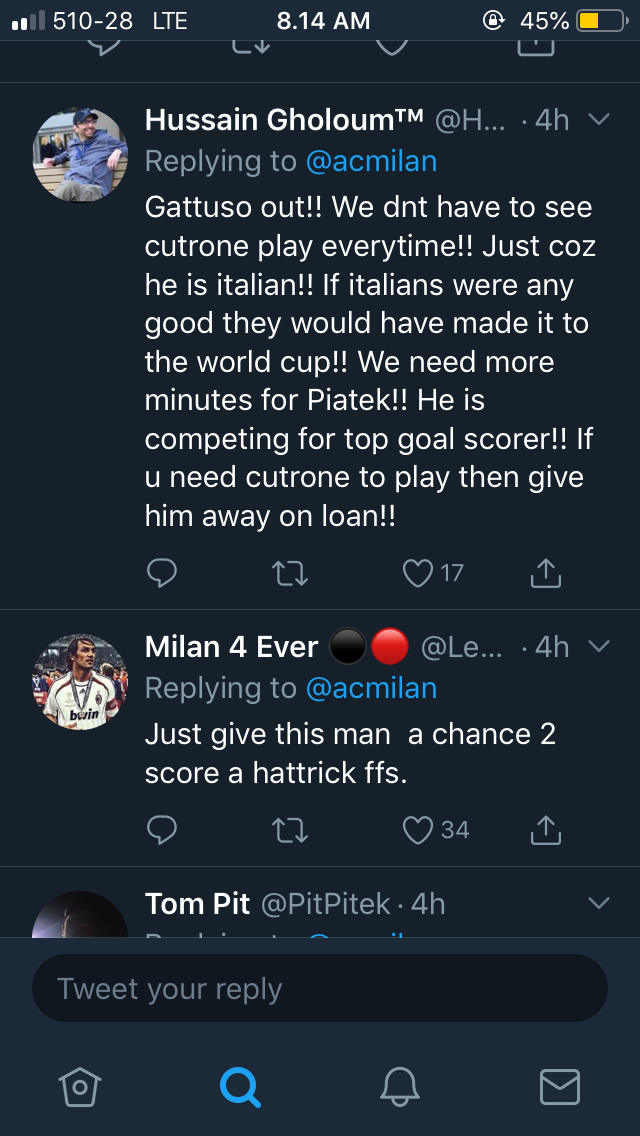The image size is (640, 1136).
Task: Expand chevron menu on Milan 4 Ever's tweet
Action: pyautogui.click(x=599, y=646)
